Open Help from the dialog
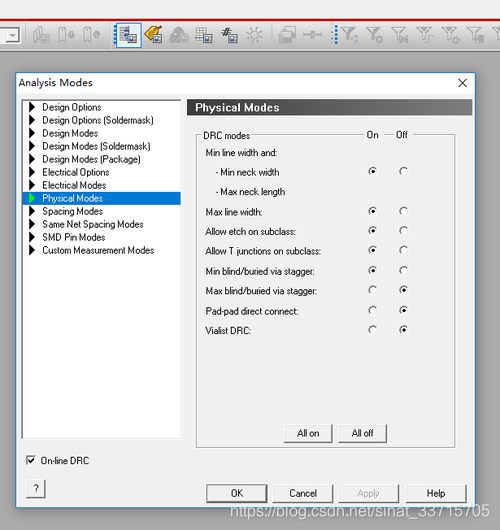Screen dimensions: 500x530 point(436,493)
